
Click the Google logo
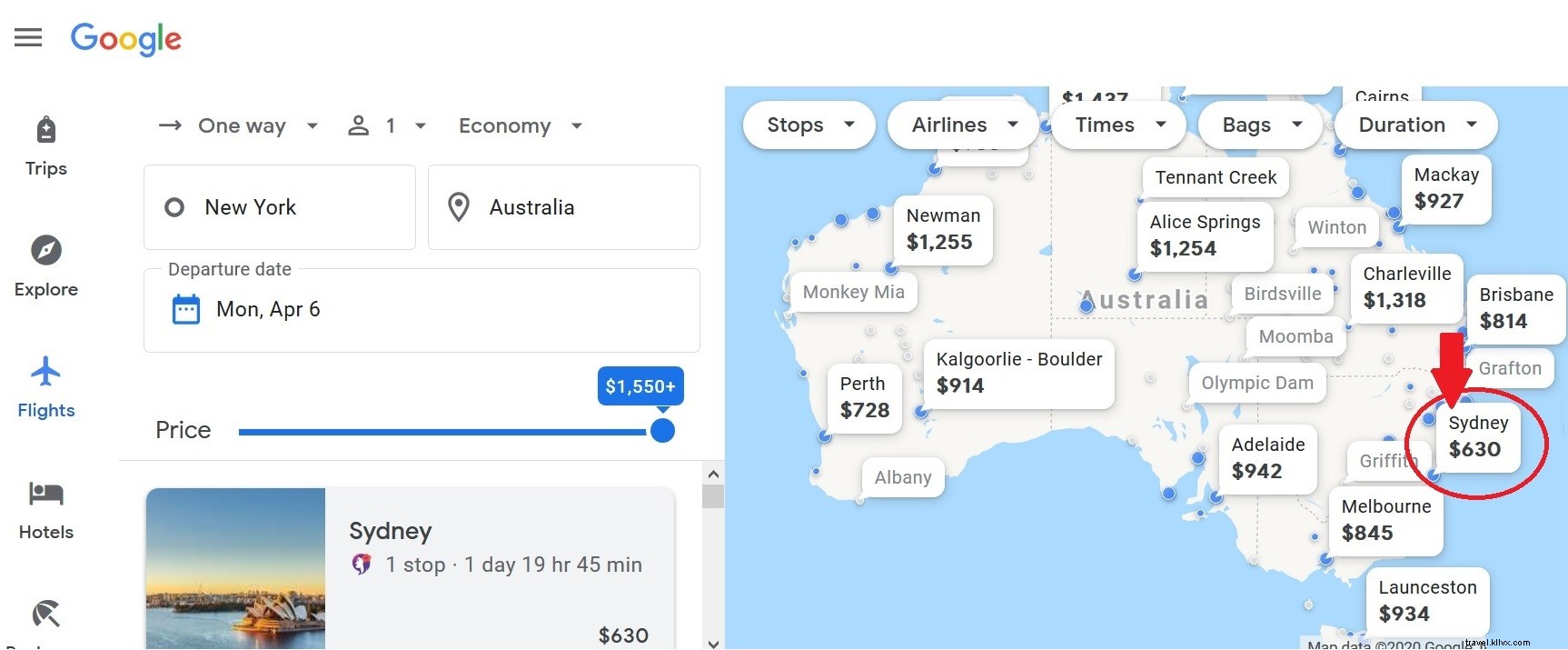(x=125, y=38)
